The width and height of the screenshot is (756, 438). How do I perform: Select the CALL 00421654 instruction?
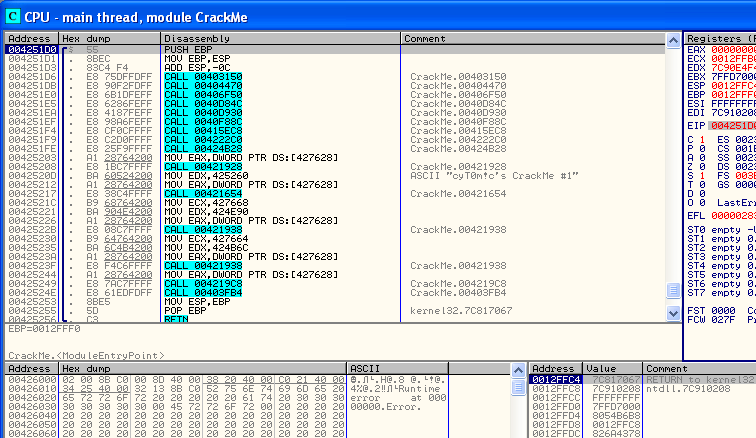[202, 193]
